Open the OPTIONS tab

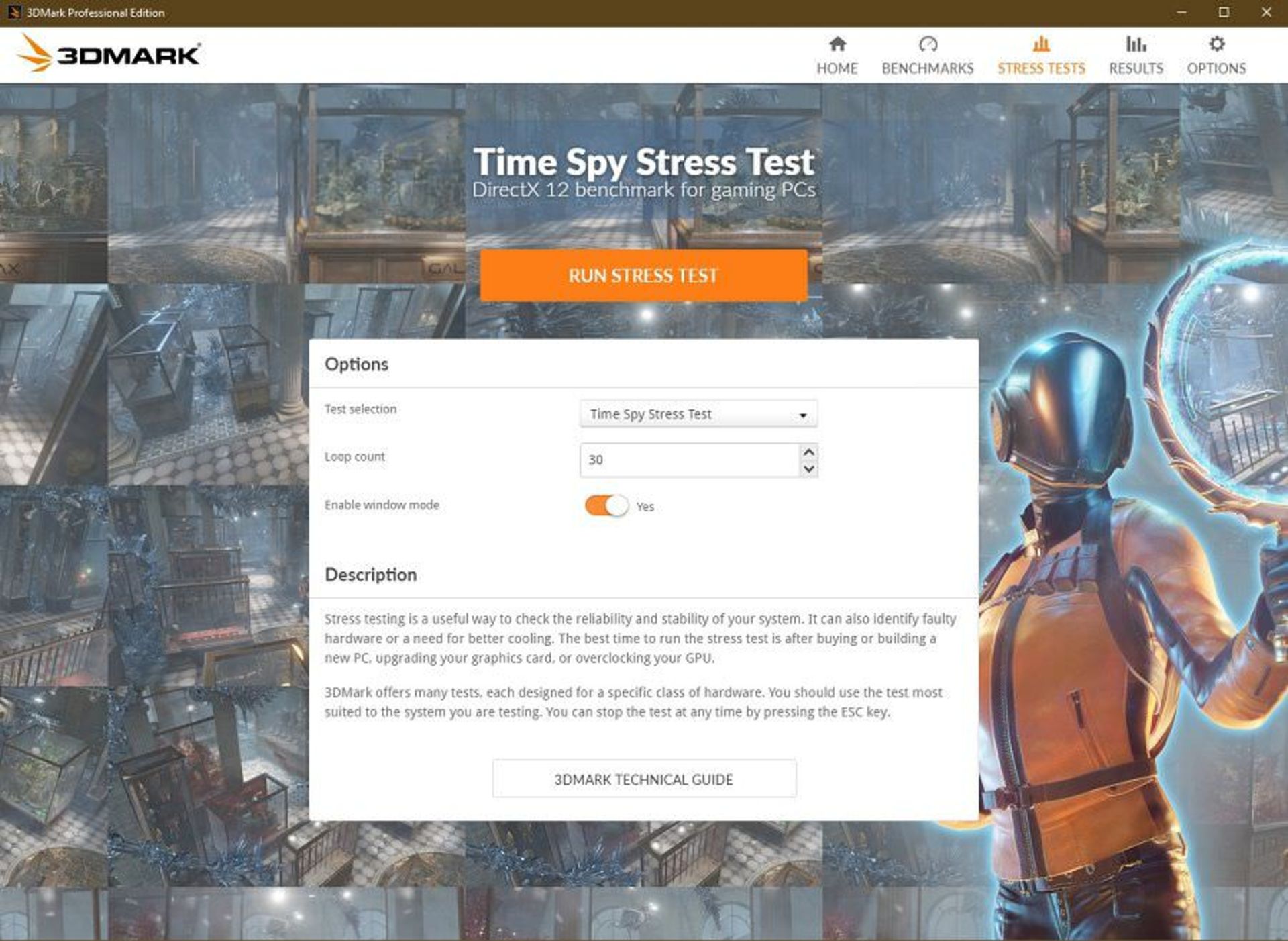tap(1216, 56)
